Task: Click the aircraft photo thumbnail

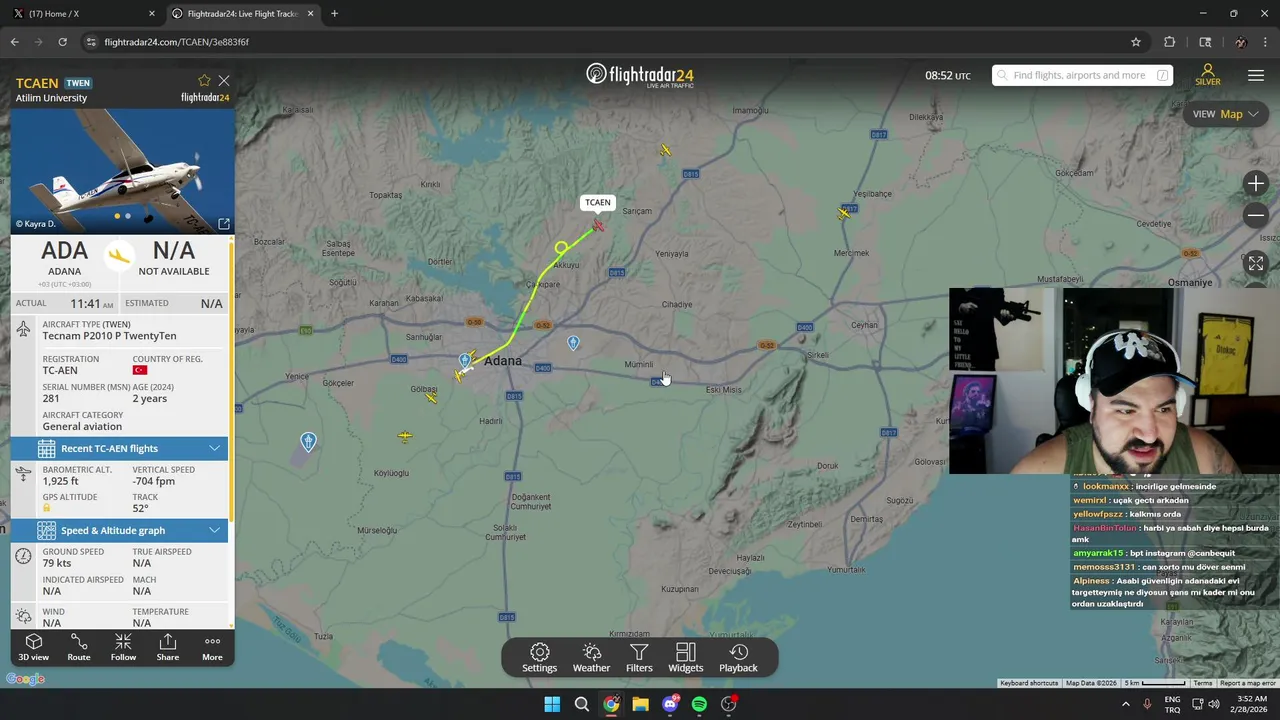Action: tap(122, 170)
